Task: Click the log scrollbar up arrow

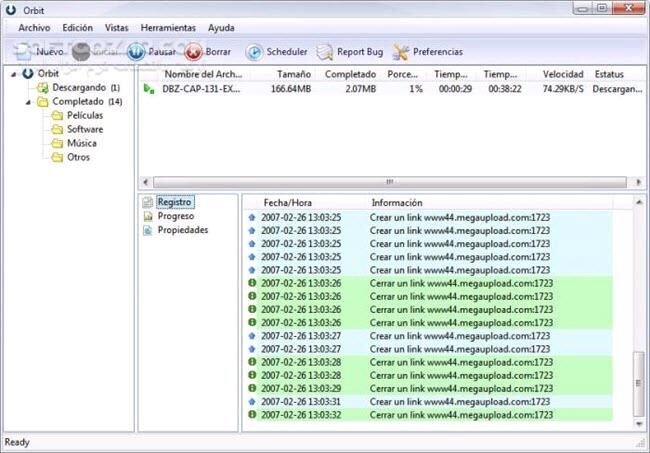Action: (638, 202)
